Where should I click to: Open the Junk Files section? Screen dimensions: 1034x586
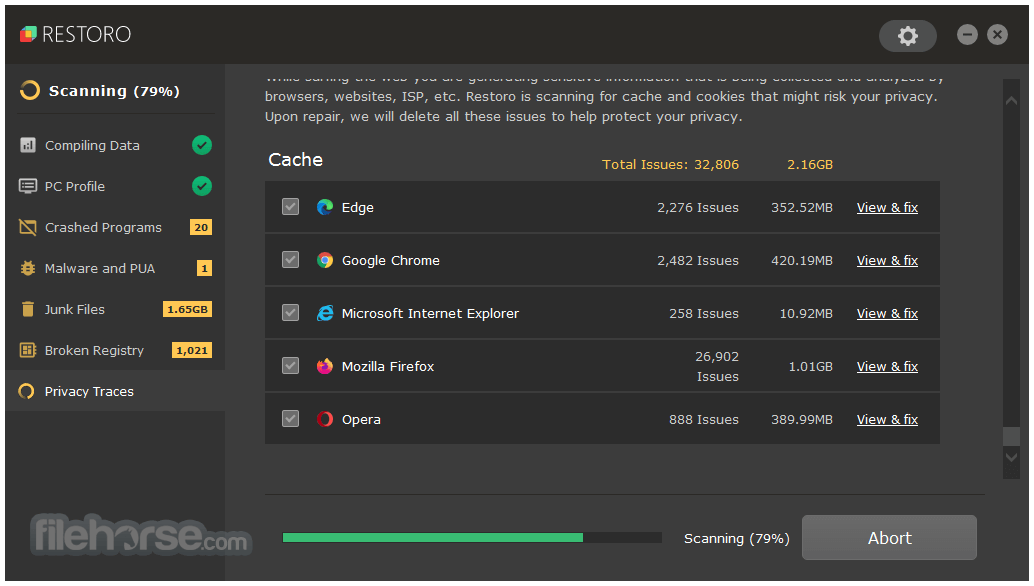point(115,309)
